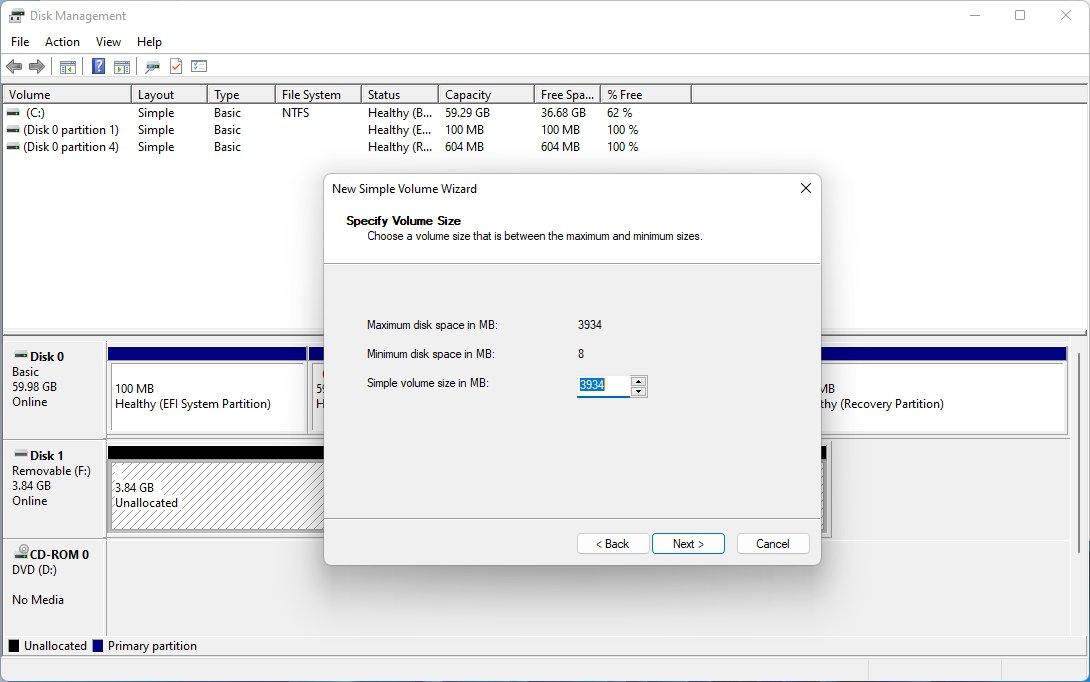This screenshot has width=1090, height=682.
Task: Click the Connect disk toolbar icon
Action: click(x=152, y=67)
